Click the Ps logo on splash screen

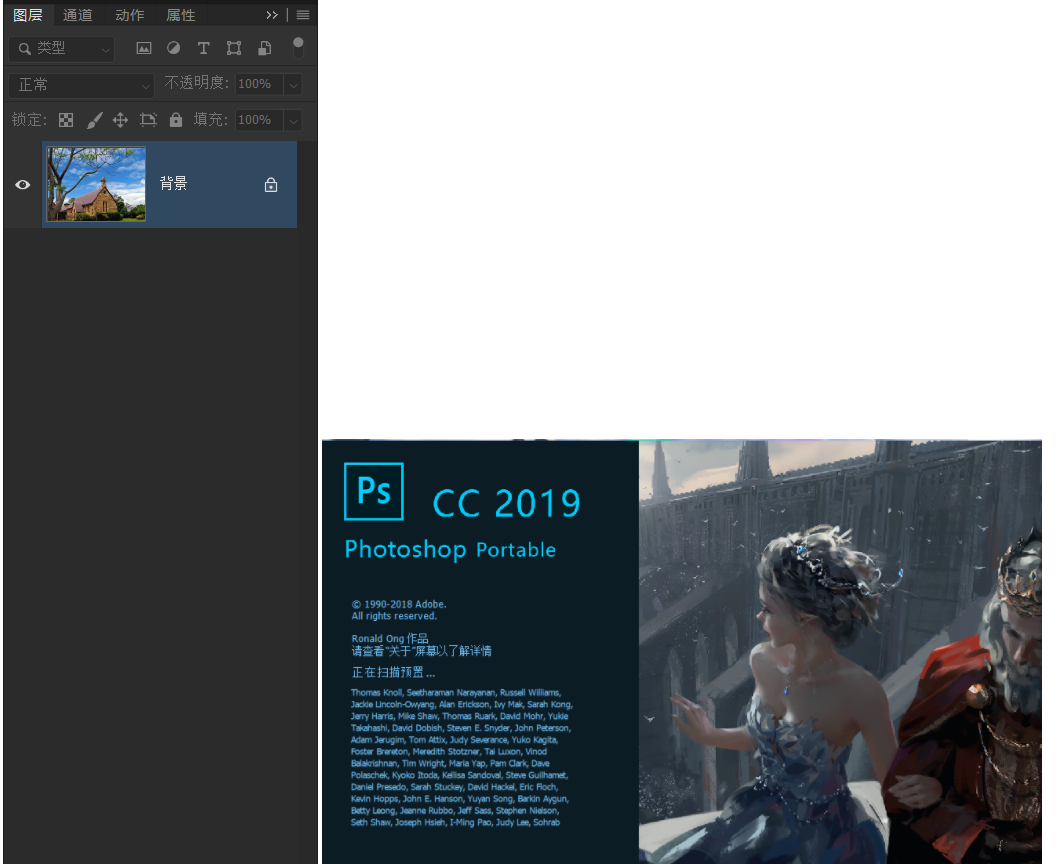[374, 491]
